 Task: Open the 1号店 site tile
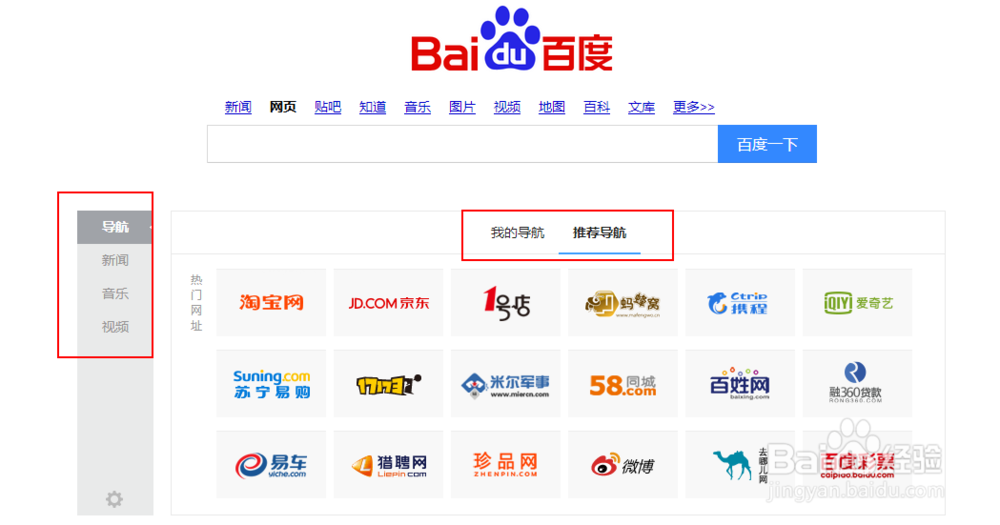pyautogui.click(x=506, y=302)
